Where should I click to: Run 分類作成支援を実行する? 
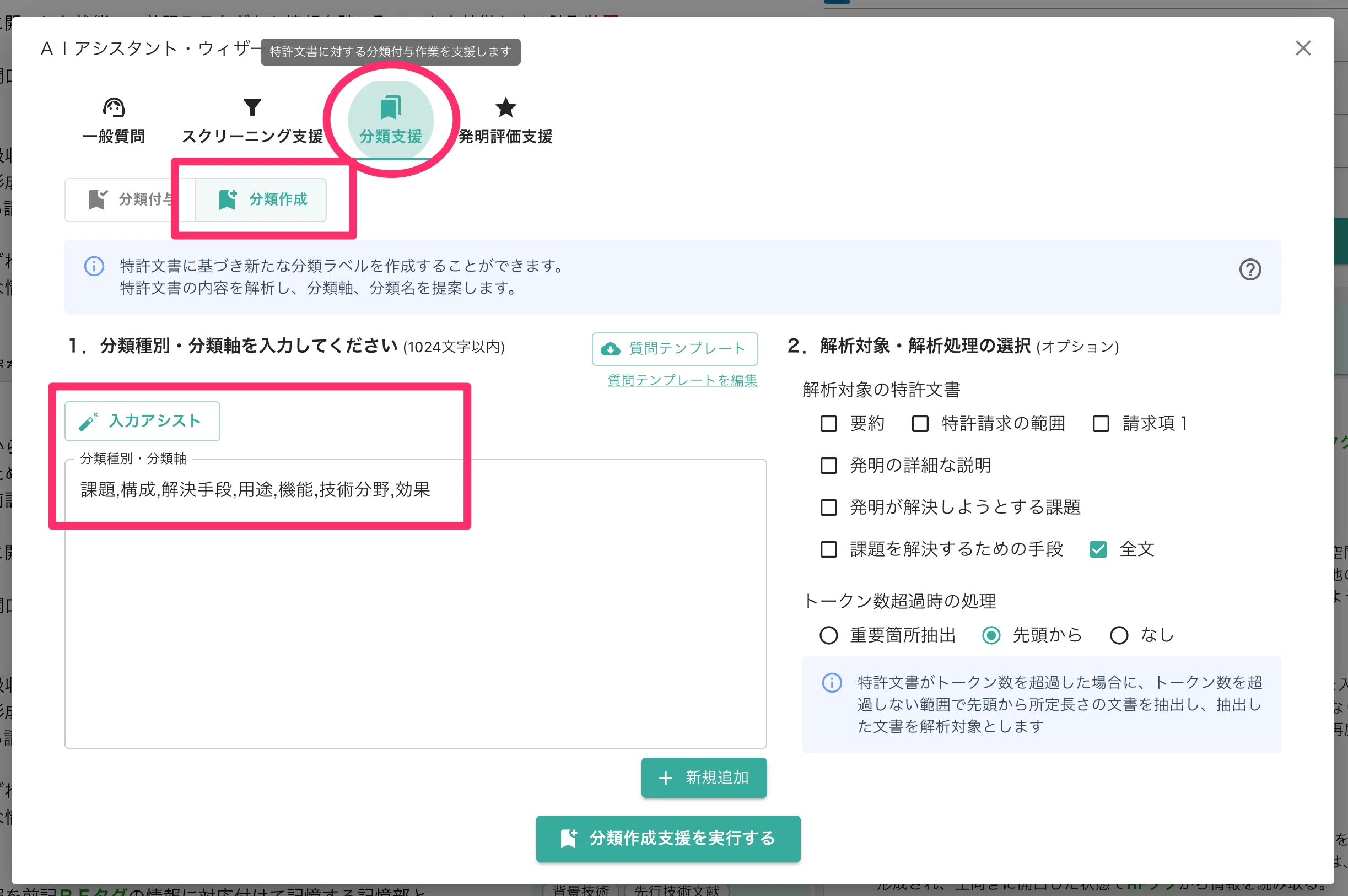668,838
